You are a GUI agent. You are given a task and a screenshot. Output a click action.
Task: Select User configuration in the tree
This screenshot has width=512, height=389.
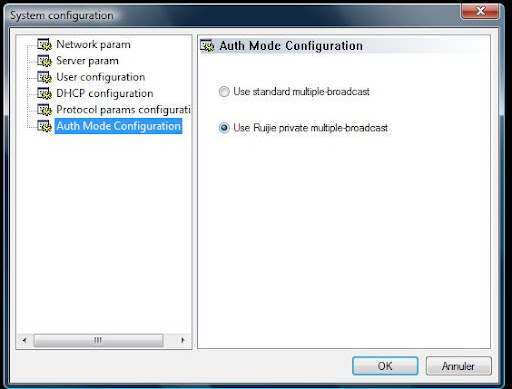pos(101,77)
